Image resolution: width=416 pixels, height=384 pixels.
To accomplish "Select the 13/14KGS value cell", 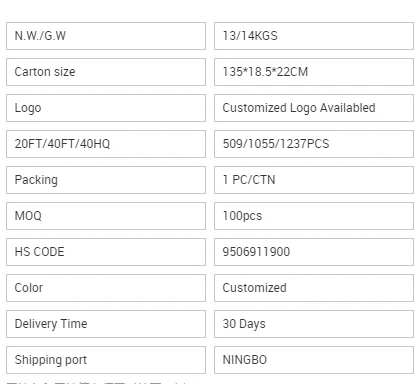I will coord(314,36).
